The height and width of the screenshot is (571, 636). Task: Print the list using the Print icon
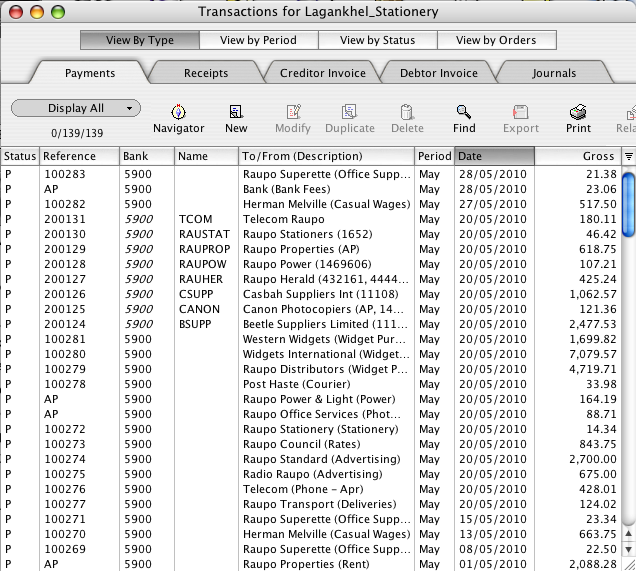(578, 112)
